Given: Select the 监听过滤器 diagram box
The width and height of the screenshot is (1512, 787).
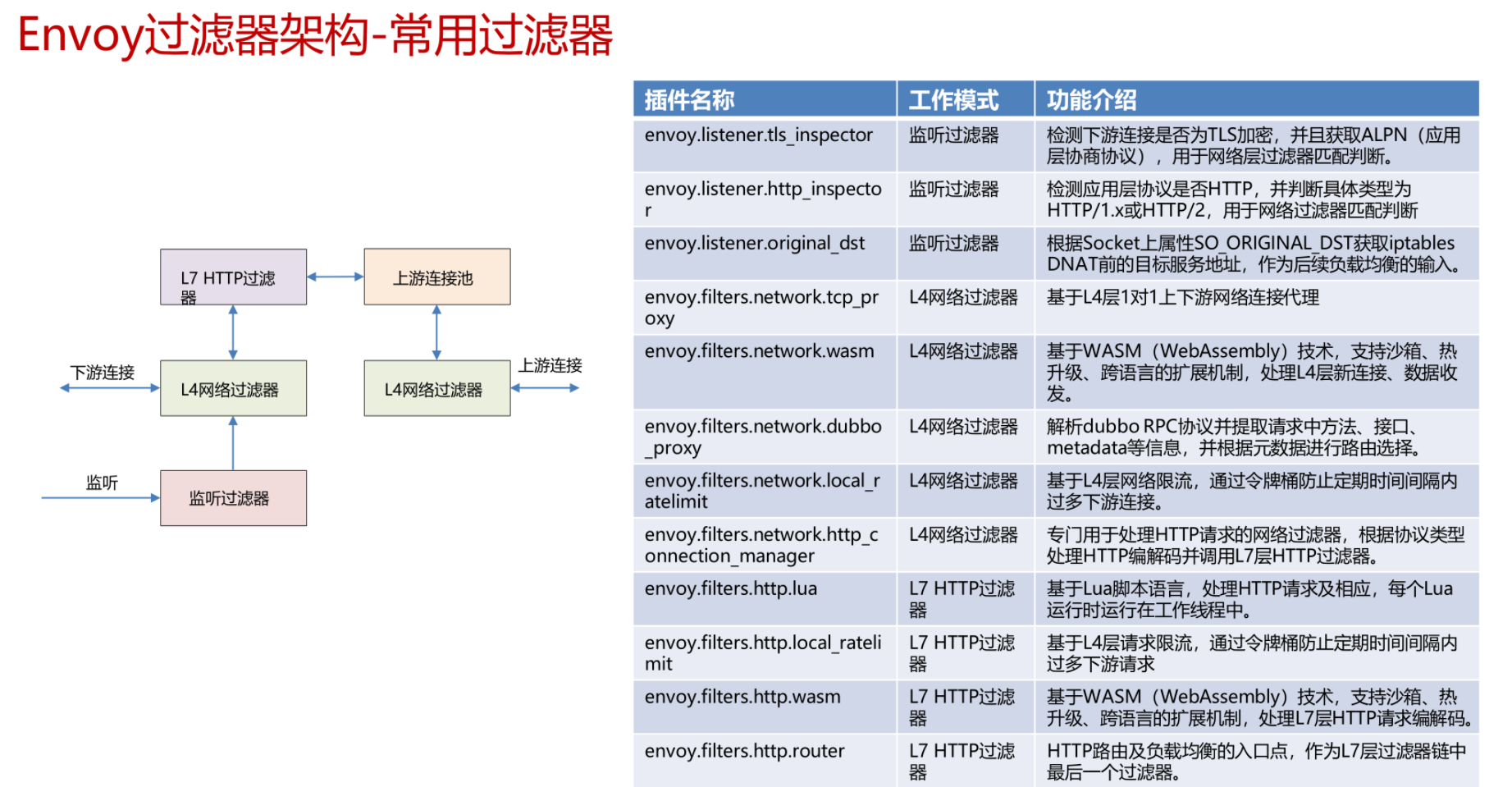Looking at the screenshot, I should click(234, 498).
